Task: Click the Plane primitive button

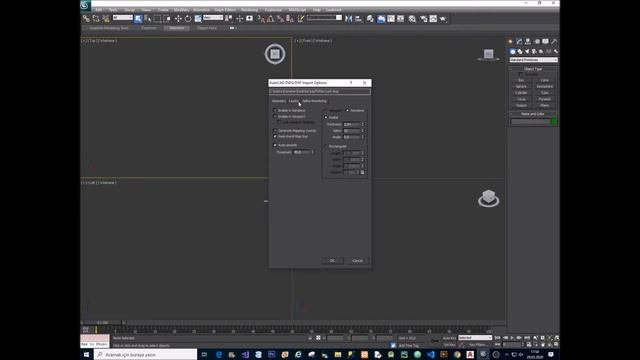Action: (x=544, y=105)
